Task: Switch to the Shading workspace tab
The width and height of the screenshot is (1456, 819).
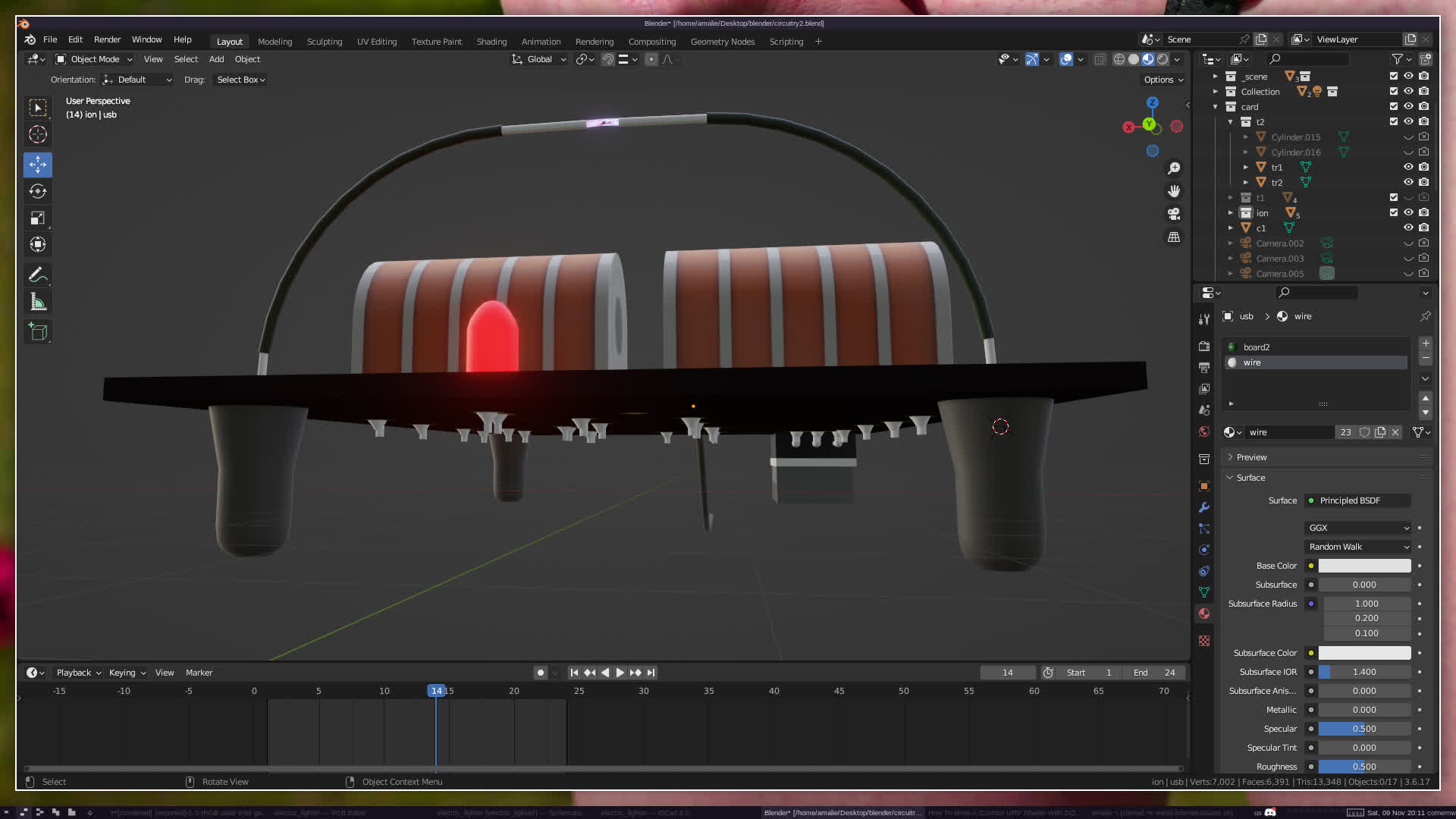Action: coord(491,42)
